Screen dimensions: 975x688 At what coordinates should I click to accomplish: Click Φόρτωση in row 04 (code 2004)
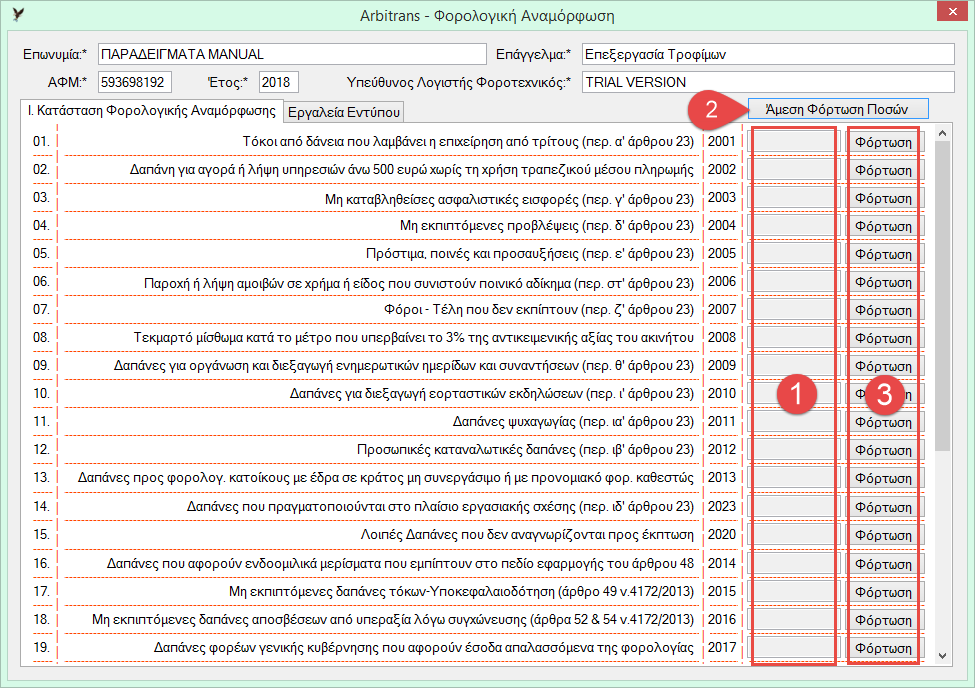pyautogui.click(x=883, y=226)
